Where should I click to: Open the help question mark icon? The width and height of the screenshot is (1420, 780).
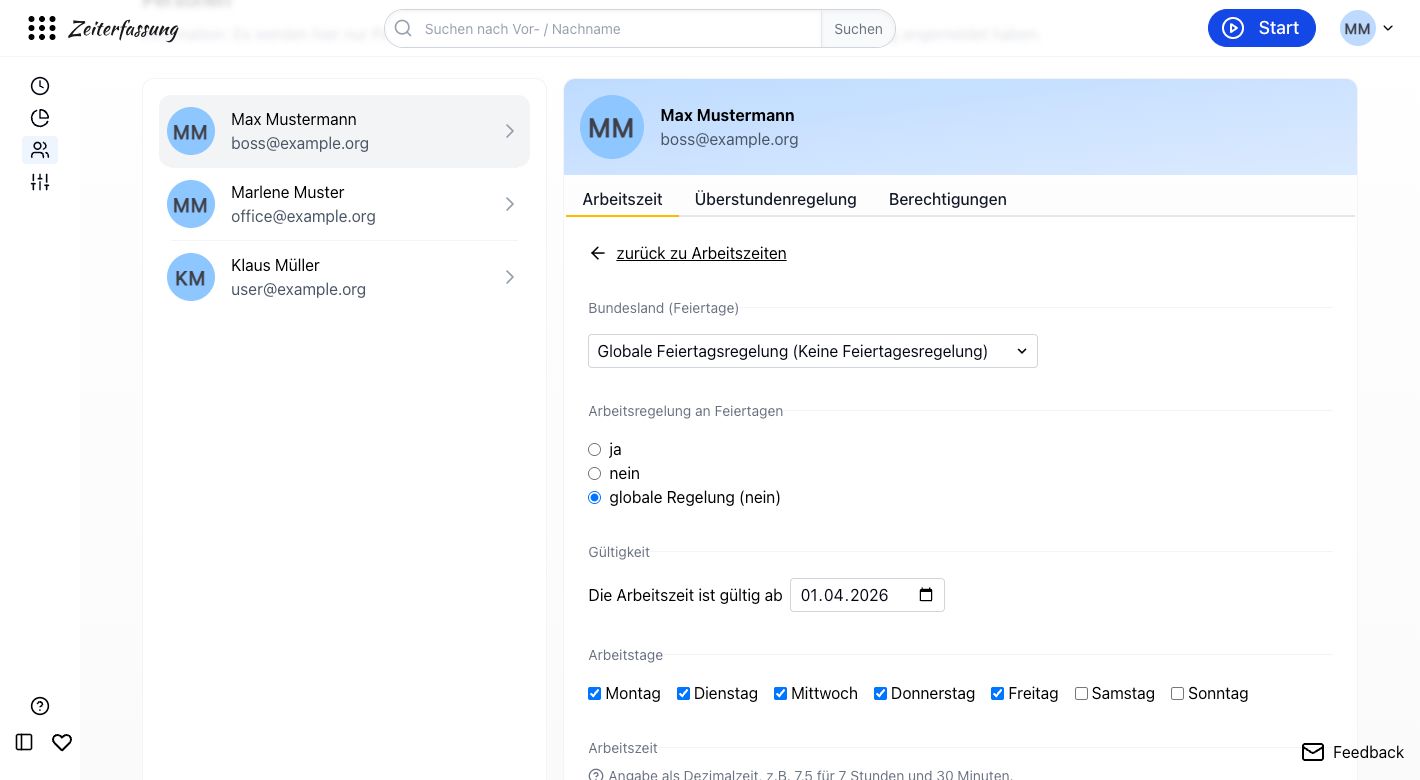[x=40, y=706]
